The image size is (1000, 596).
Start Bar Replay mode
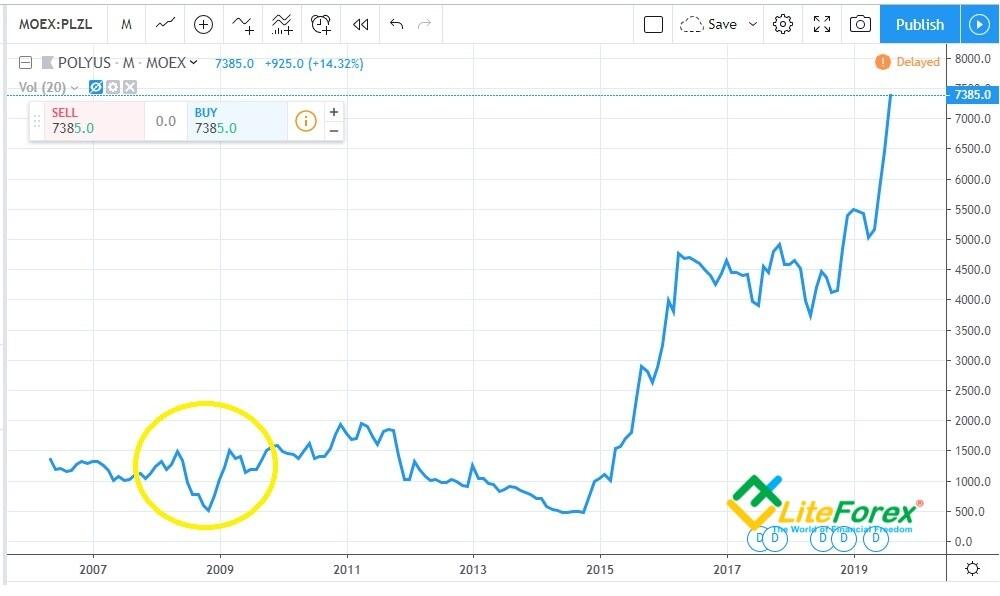[x=360, y=24]
